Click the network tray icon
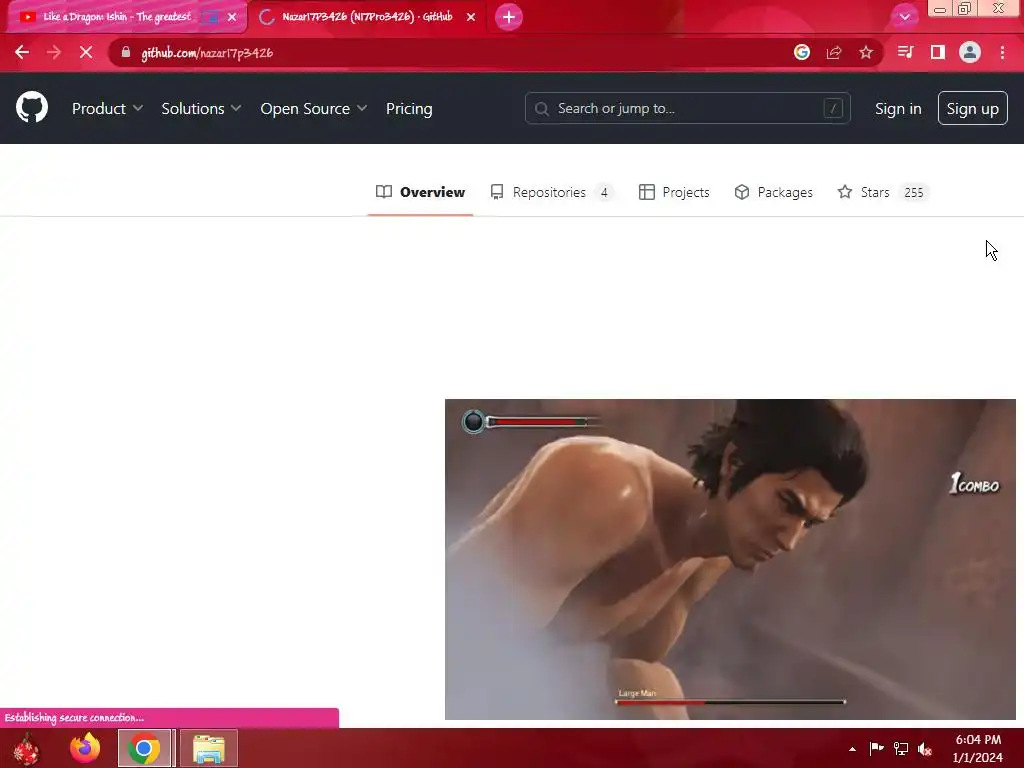The height and width of the screenshot is (768, 1024). (901, 748)
